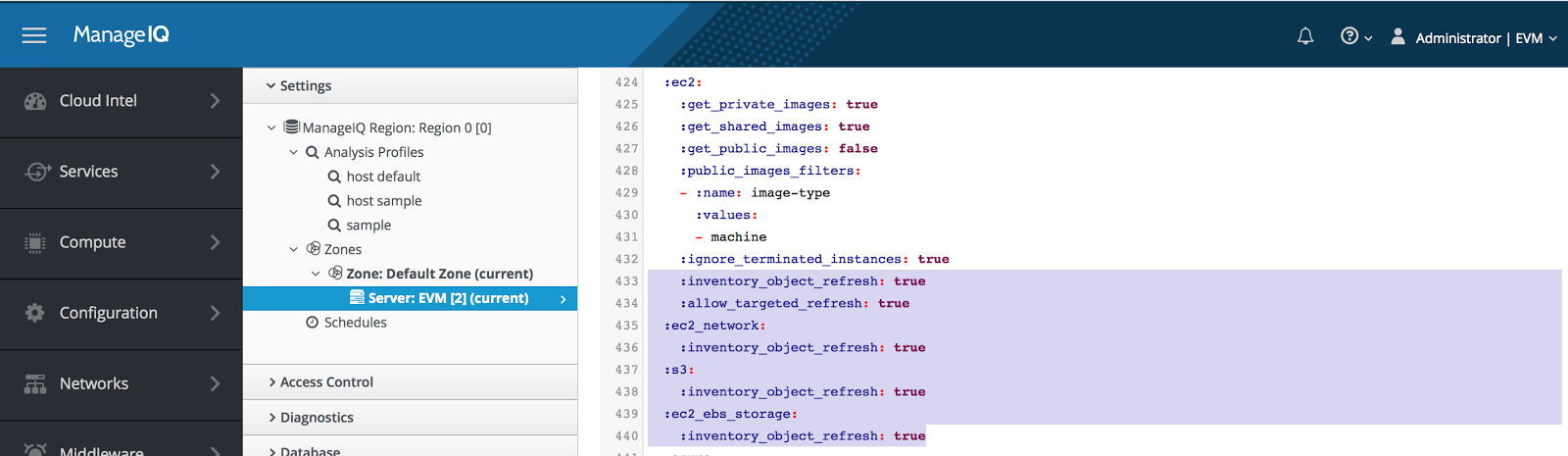The height and width of the screenshot is (456, 1568).
Task: Click the sample profile magnifier icon
Action: tap(334, 226)
